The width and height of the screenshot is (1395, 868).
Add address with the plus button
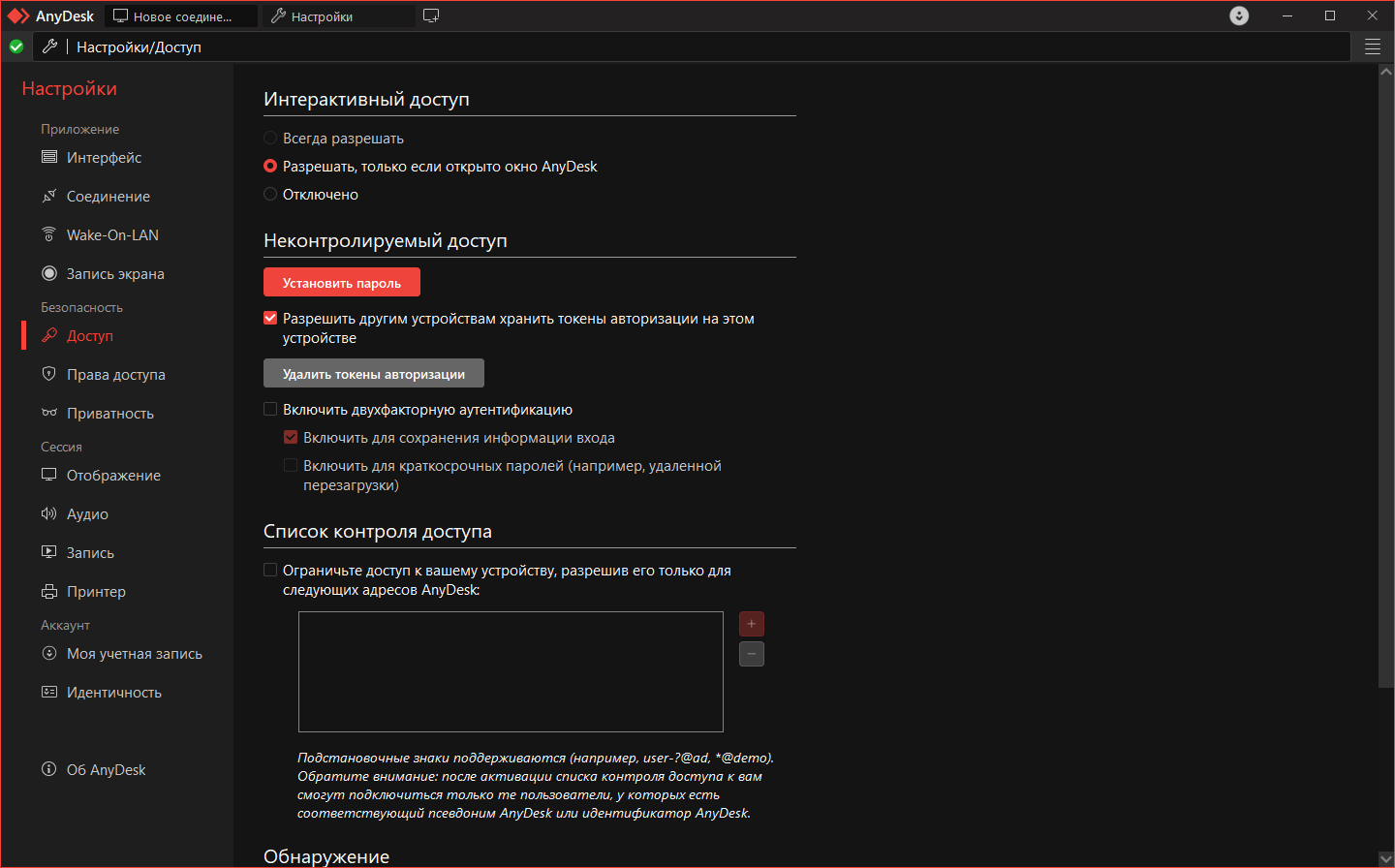[x=752, y=624]
